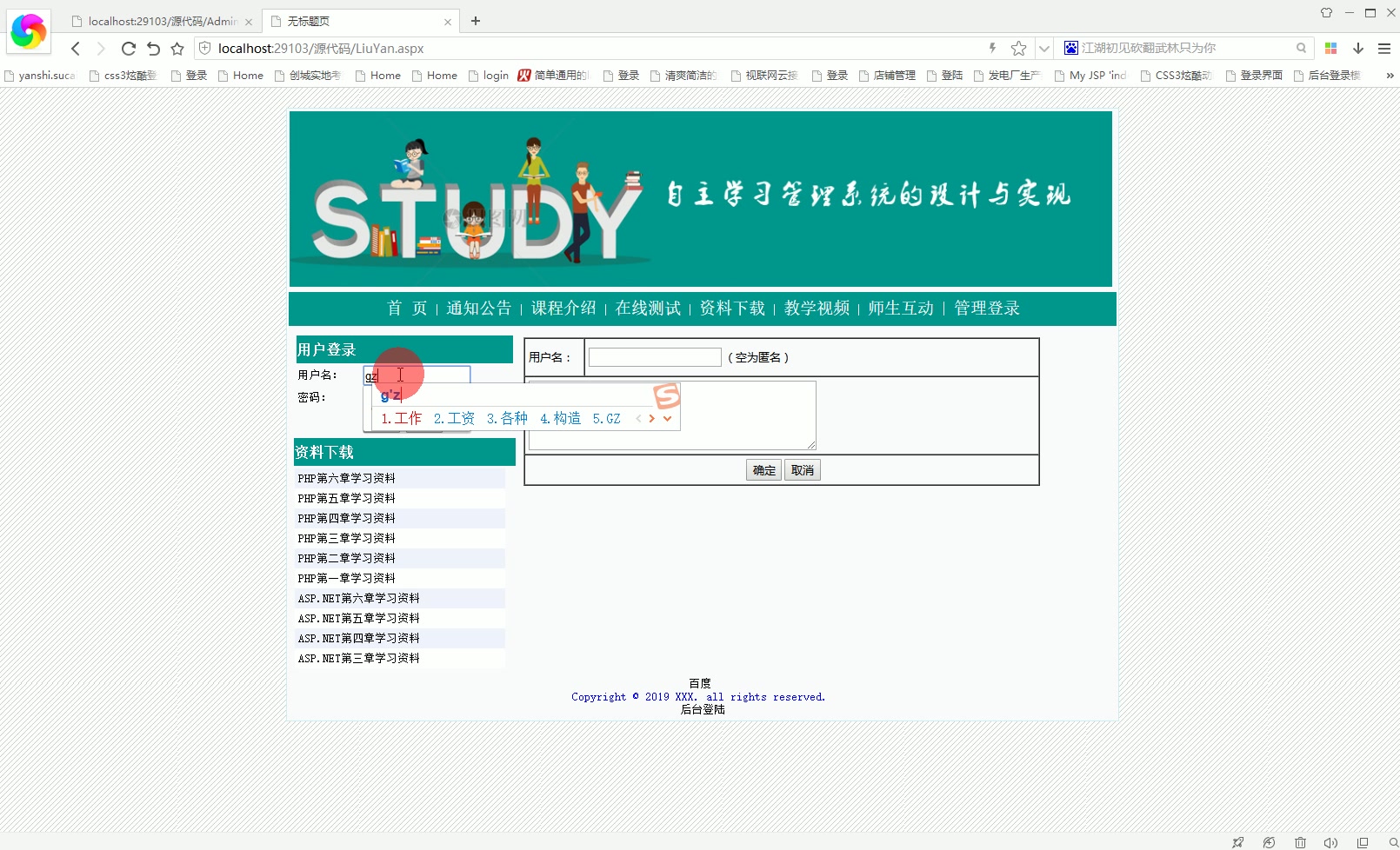Click the 360 browser logo icon
Image resolution: width=1400 pixels, height=850 pixels.
[x=28, y=31]
